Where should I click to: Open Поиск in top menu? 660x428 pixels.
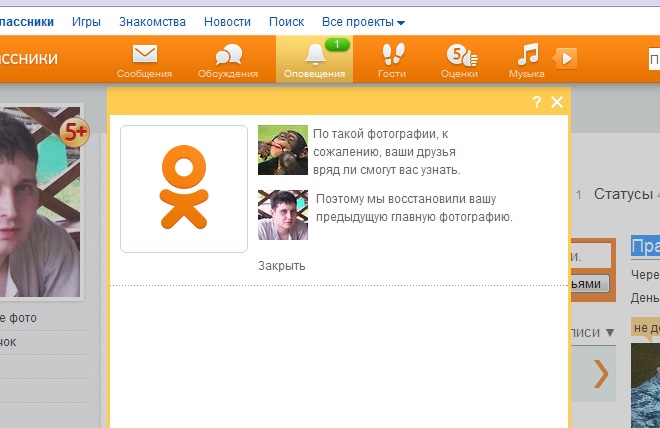tap(287, 21)
